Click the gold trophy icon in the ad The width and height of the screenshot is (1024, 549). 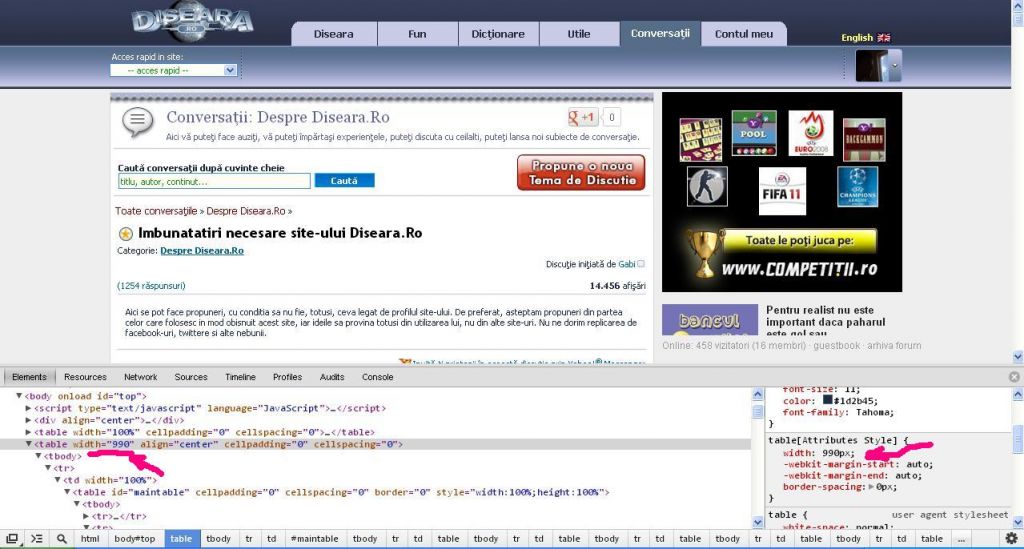click(704, 253)
